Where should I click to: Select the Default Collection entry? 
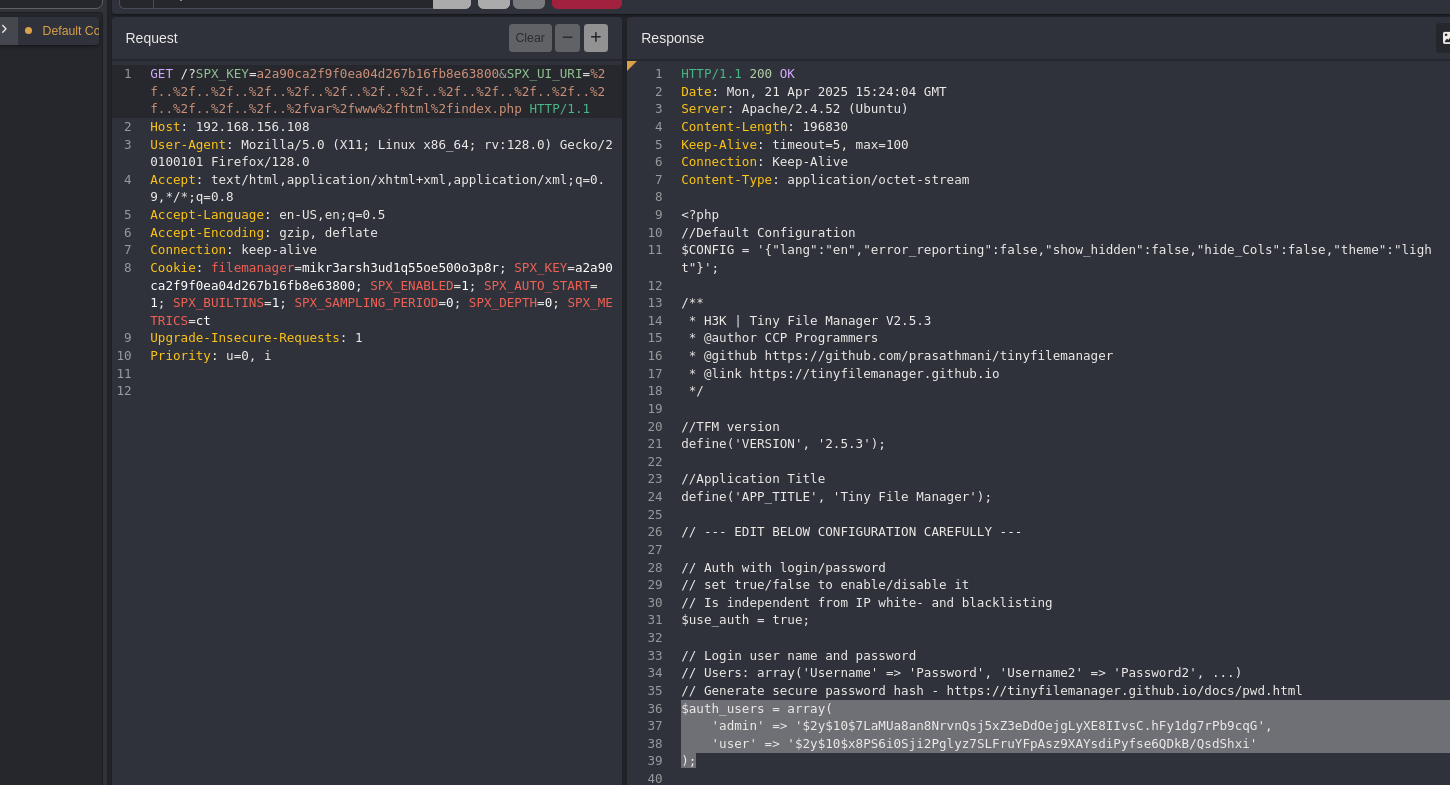tap(62, 31)
